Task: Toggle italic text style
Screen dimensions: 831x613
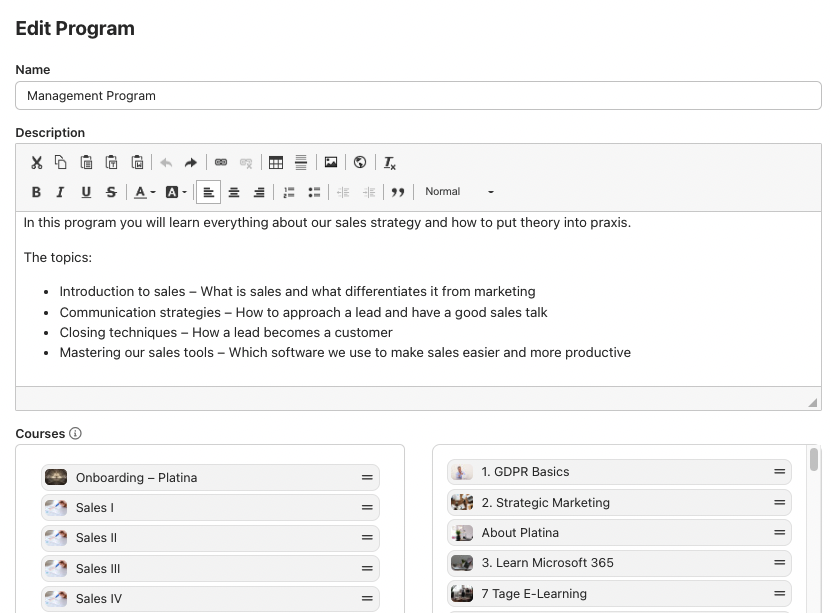Action: pos(60,192)
